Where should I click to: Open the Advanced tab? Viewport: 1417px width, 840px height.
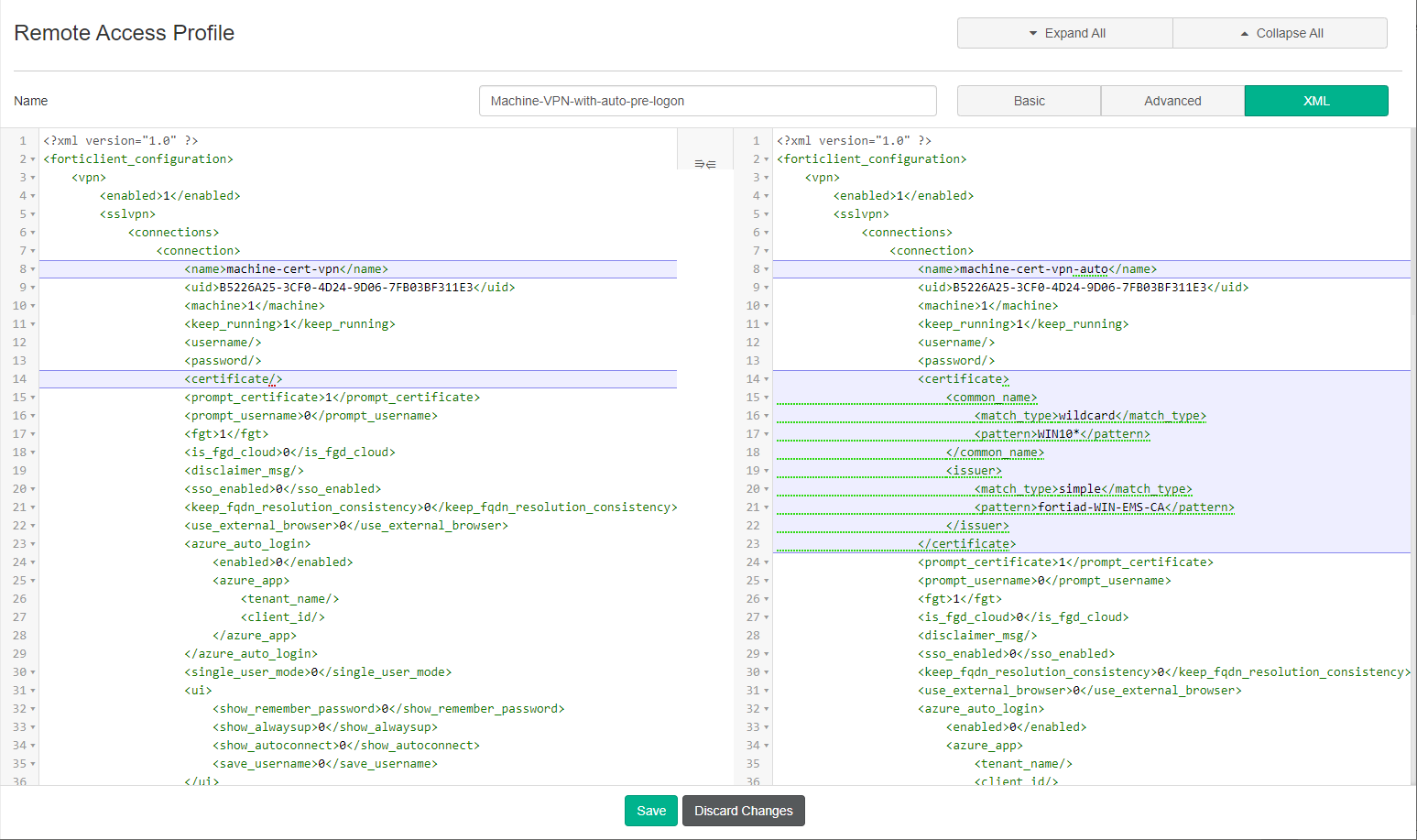1172,101
